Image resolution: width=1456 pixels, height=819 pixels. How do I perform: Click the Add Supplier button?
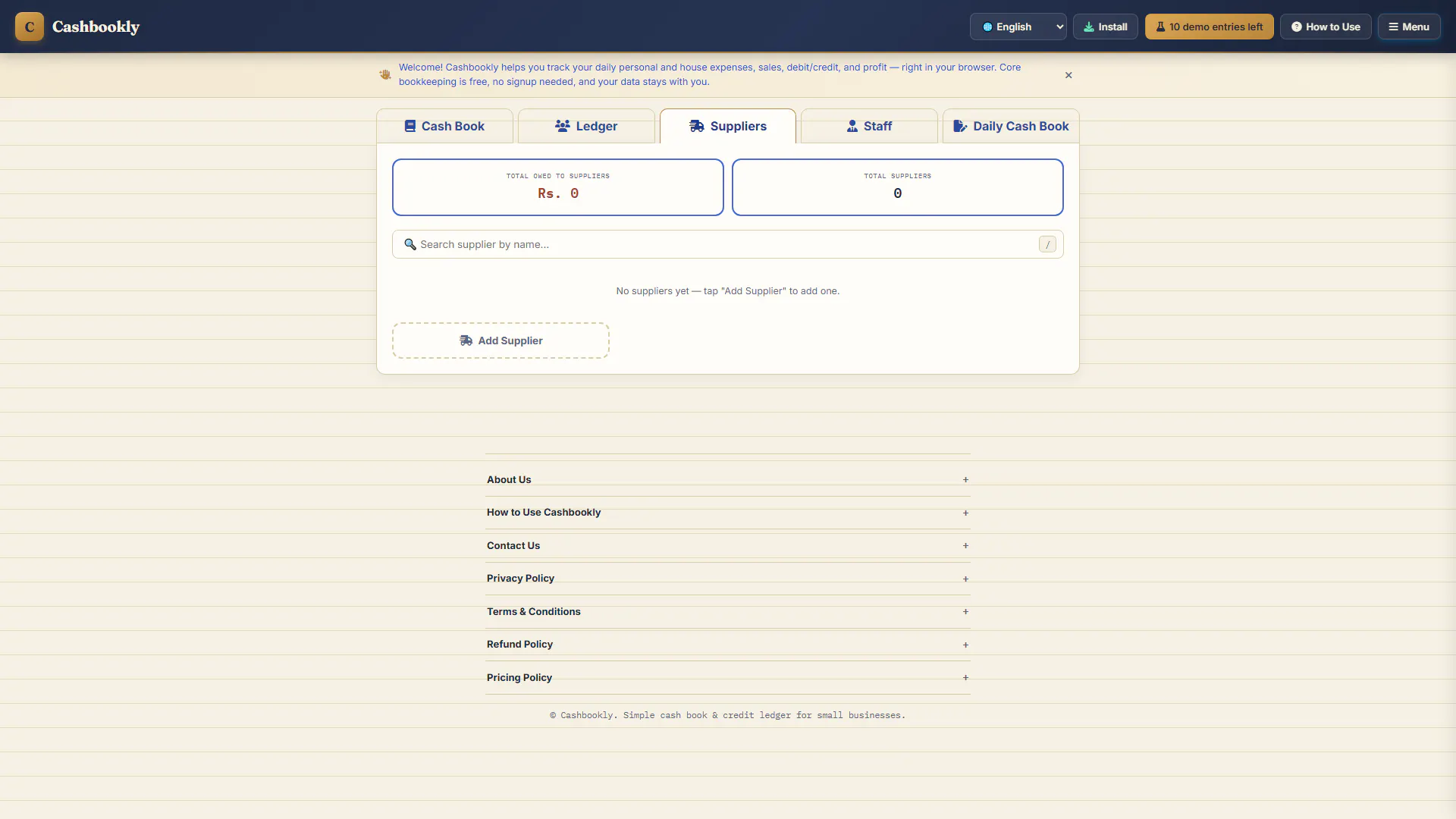click(x=500, y=340)
